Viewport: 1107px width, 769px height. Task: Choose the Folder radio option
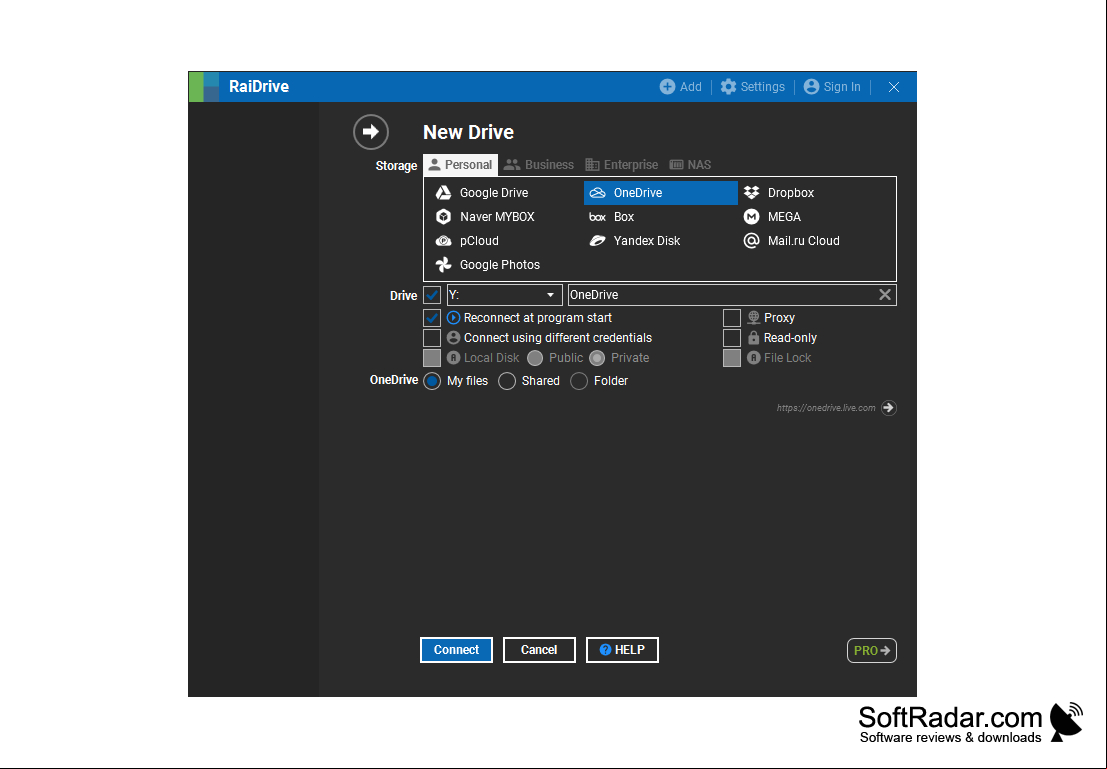tap(579, 381)
